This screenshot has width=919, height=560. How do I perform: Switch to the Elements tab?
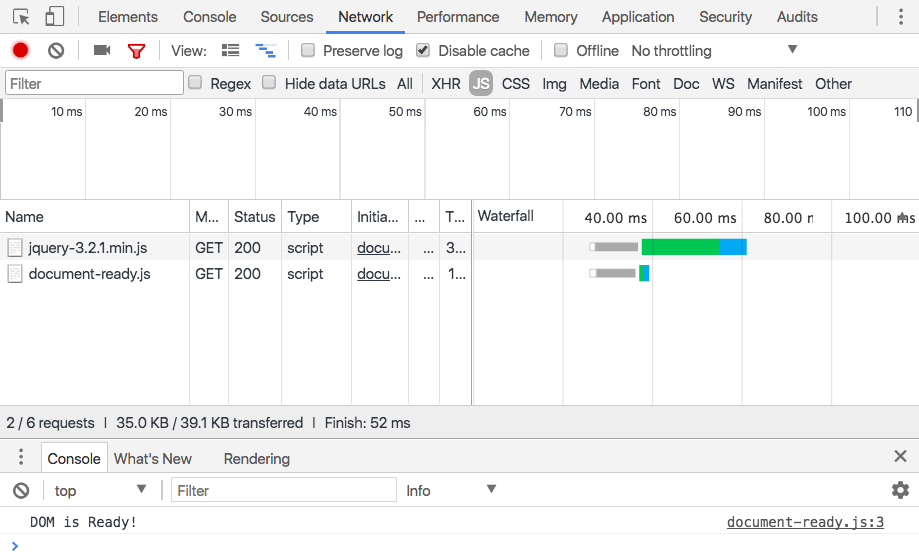tap(128, 17)
